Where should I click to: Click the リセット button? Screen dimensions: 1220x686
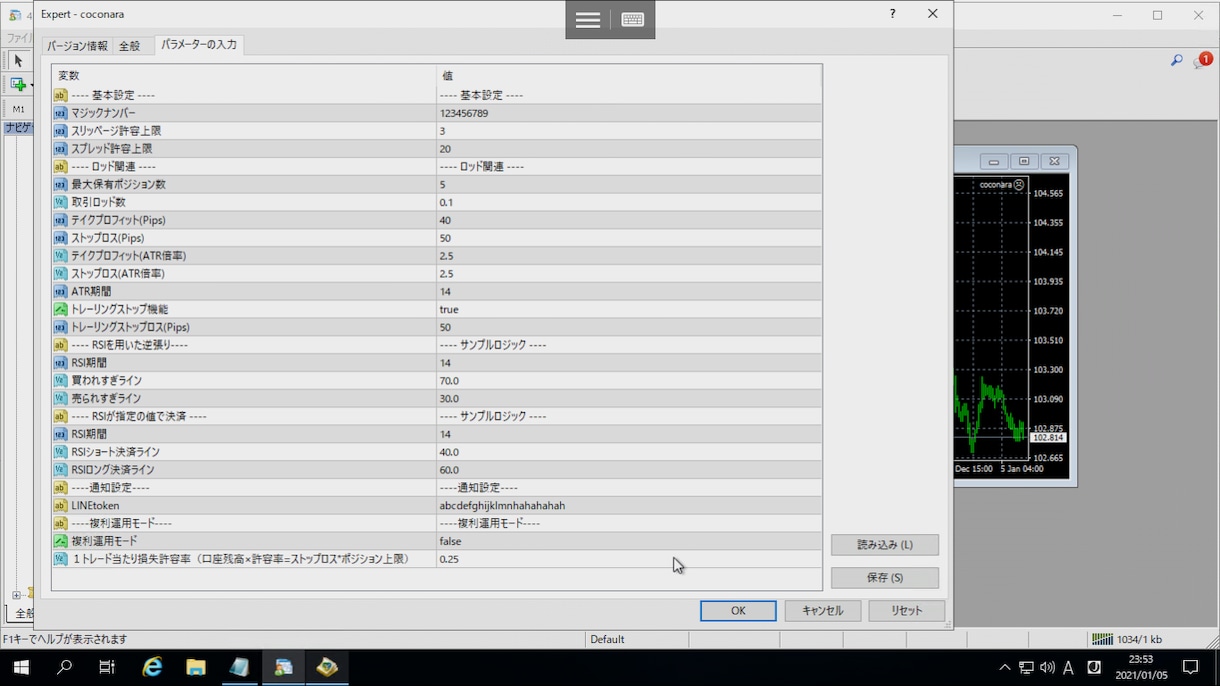[x=906, y=610]
